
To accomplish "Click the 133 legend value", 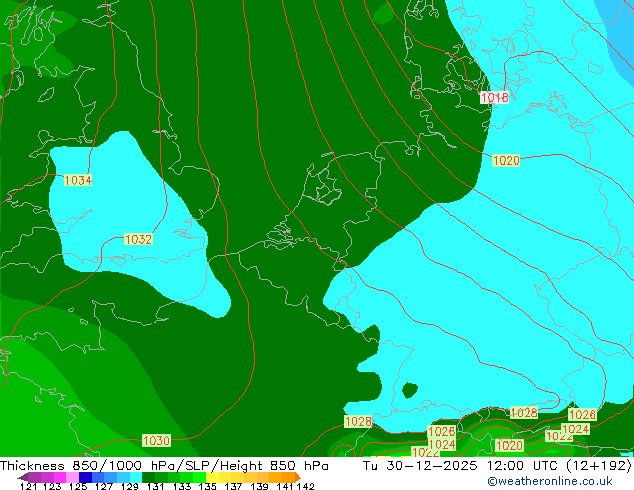I will [x=182, y=486].
